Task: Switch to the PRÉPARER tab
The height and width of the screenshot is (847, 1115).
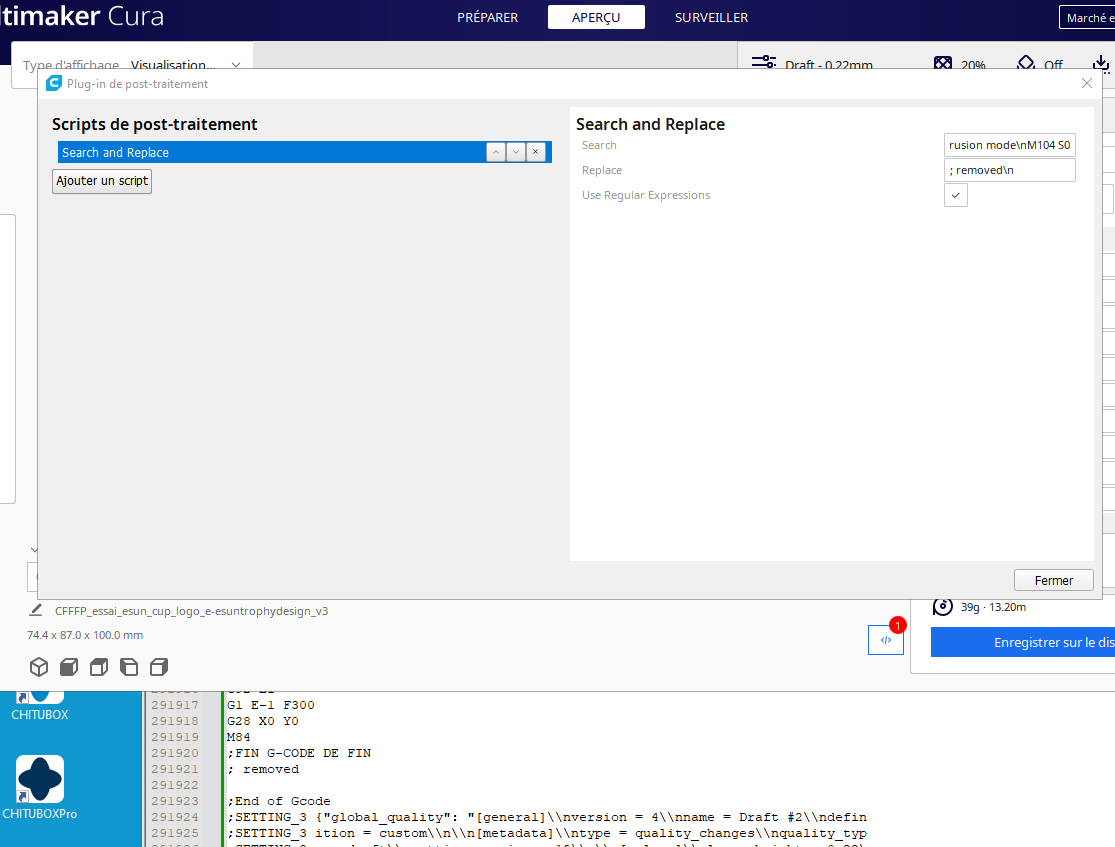Action: pyautogui.click(x=488, y=17)
